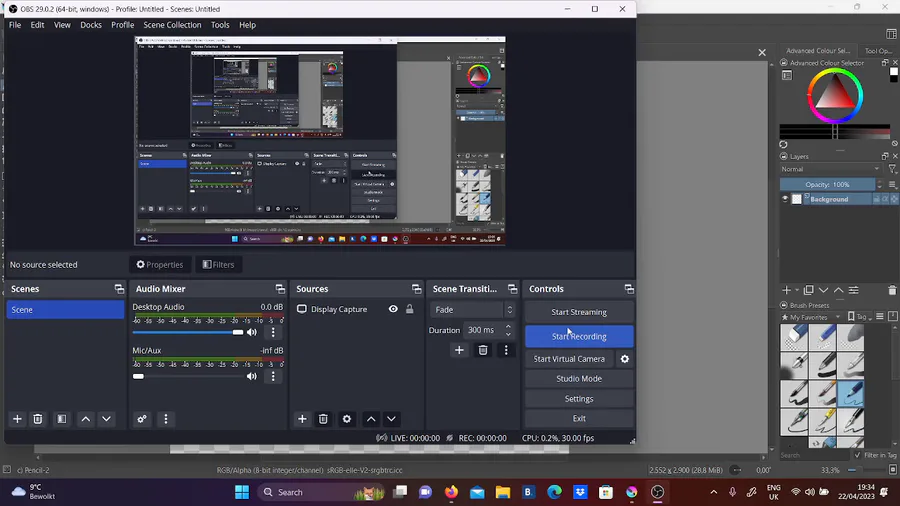
Task: Remove selected source trash icon
Action: pyautogui.click(x=323, y=419)
